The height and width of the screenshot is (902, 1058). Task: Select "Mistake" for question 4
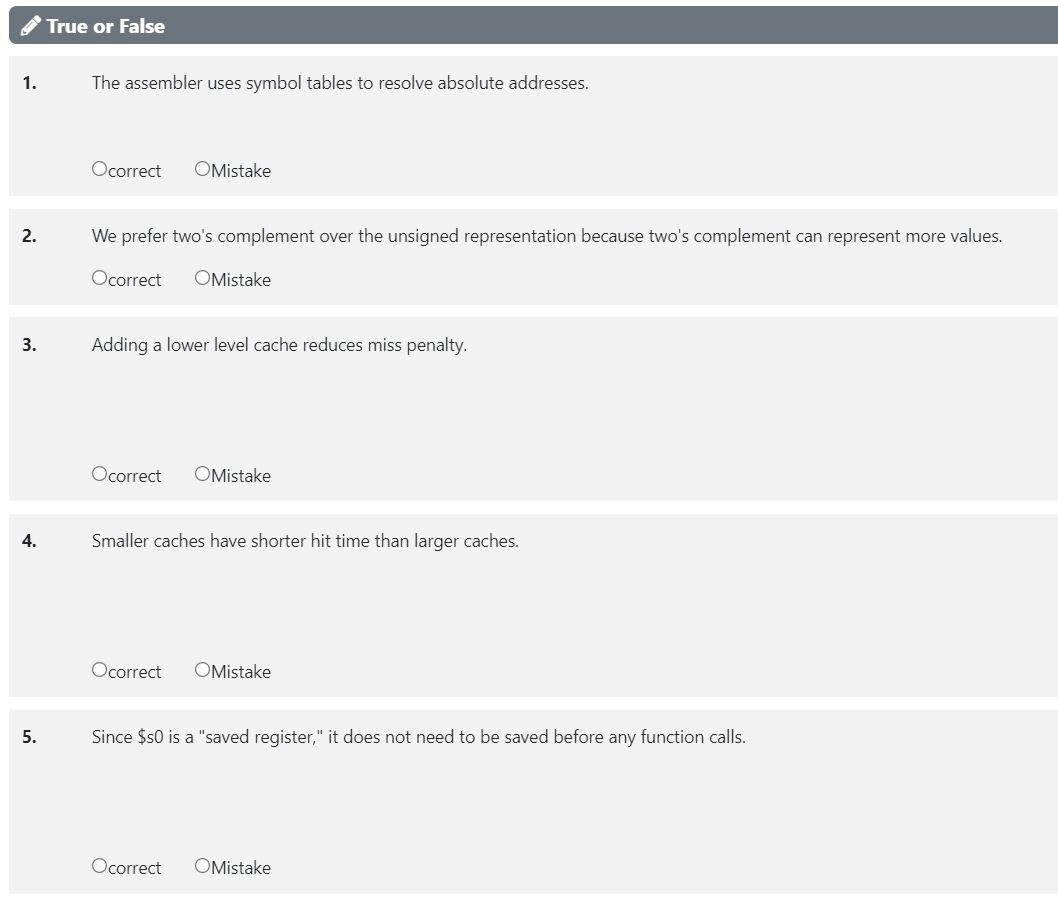[x=203, y=670]
